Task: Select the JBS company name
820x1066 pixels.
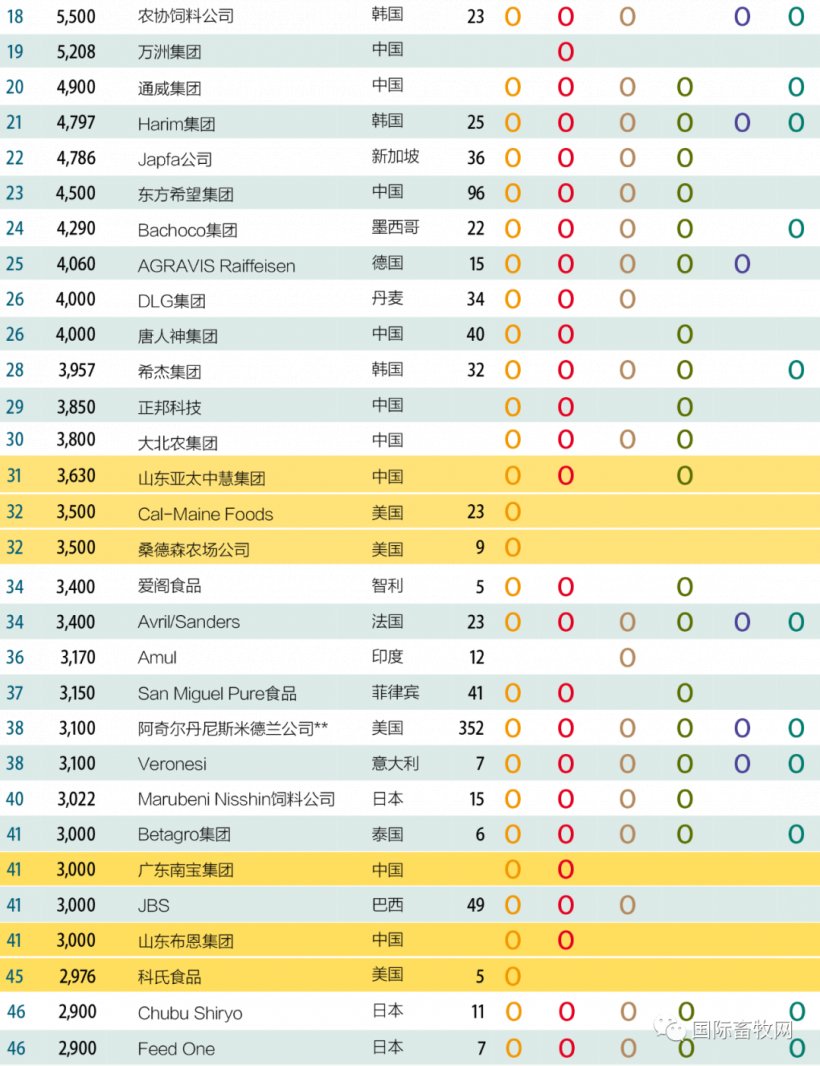Action: (x=154, y=906)
